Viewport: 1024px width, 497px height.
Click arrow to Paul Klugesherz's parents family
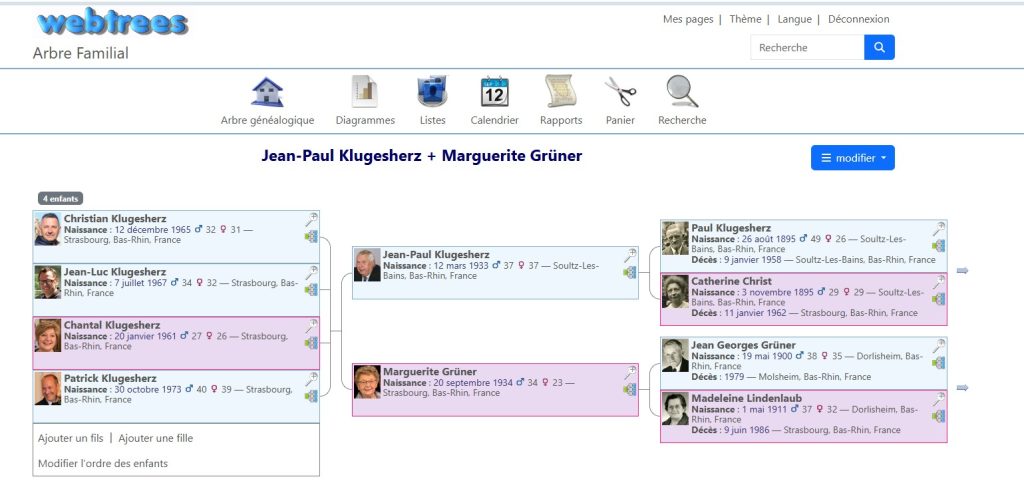pos(962,271)
